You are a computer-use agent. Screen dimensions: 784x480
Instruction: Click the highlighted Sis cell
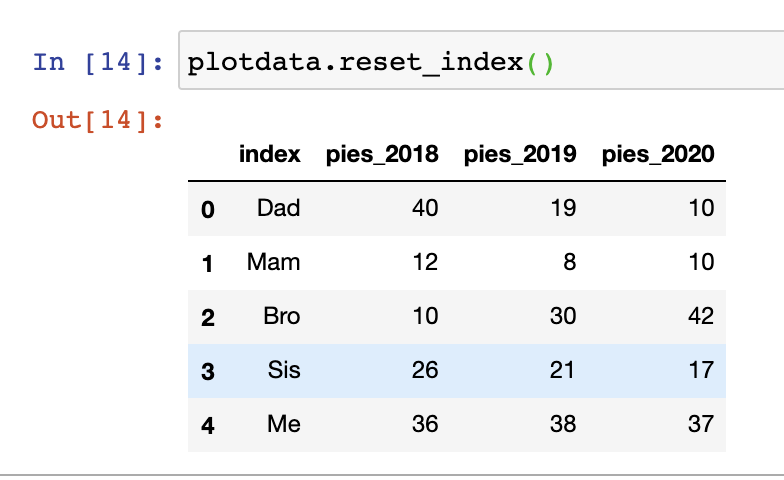coord(284,370)
